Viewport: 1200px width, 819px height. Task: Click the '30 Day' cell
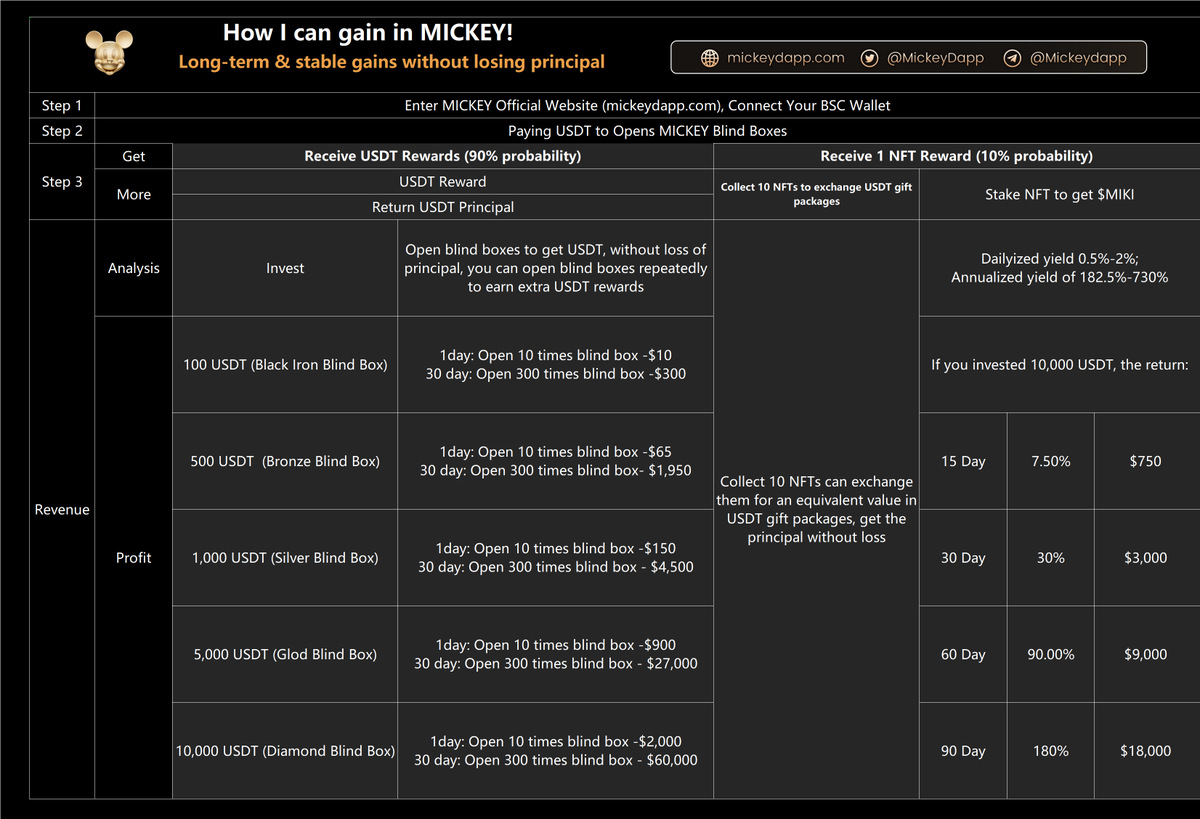tap(963, 557)
